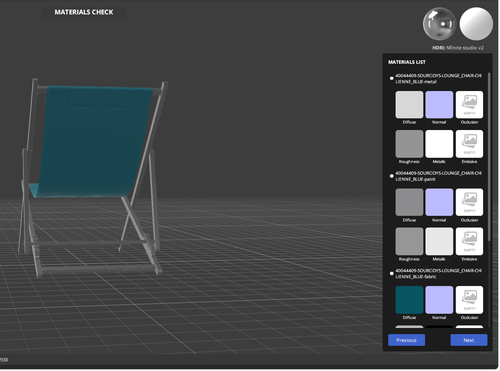Open the empty Occlusion slot of the fabric material
Screen dimensions: 500x371
tap(469, 300)
